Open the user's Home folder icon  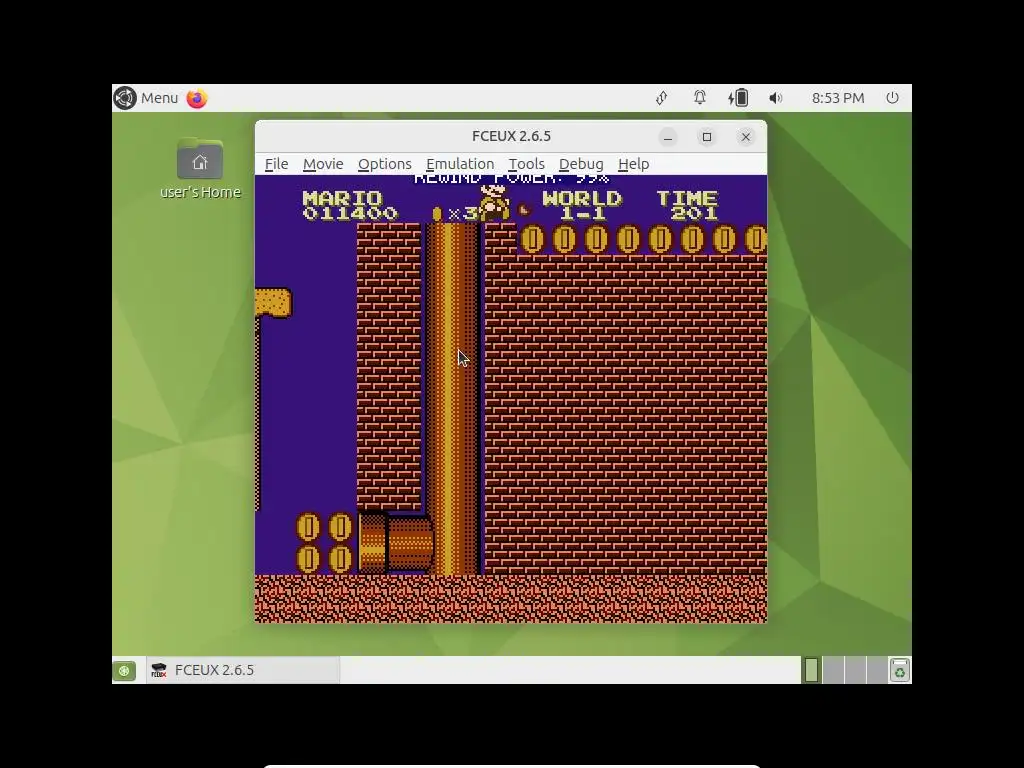click(200, 168)
